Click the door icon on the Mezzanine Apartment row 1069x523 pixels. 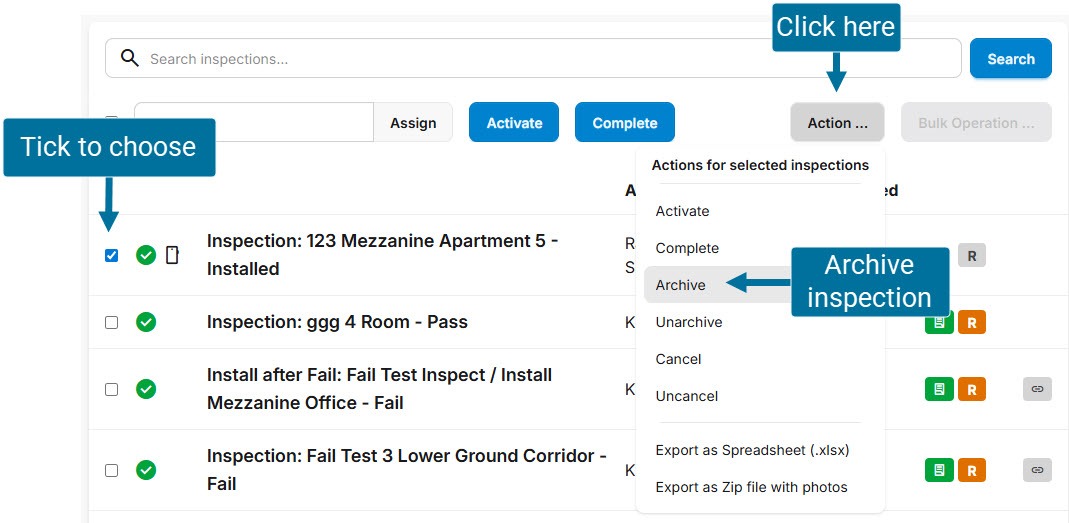[172, 255]
